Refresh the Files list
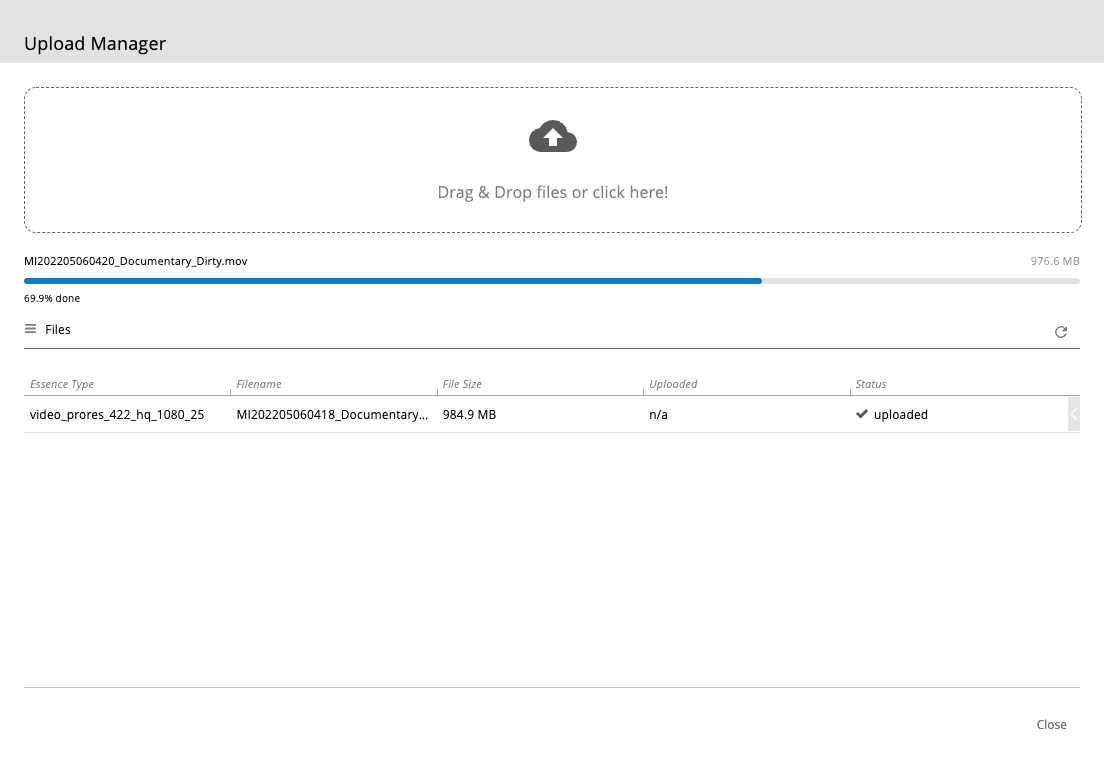This screenshot has height=759, width=1104. [1061, 332]
